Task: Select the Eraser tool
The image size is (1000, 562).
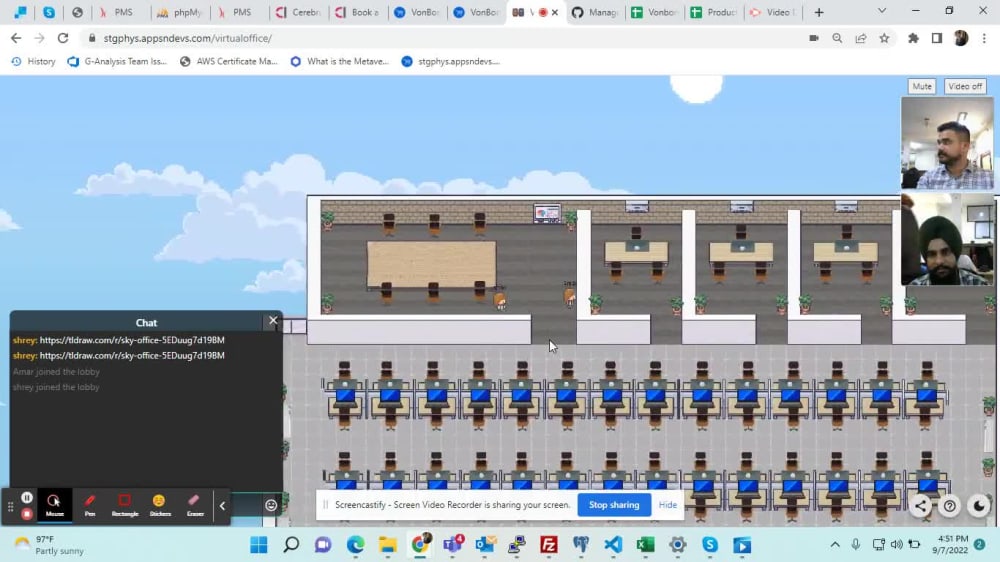Action: [195, 505]
